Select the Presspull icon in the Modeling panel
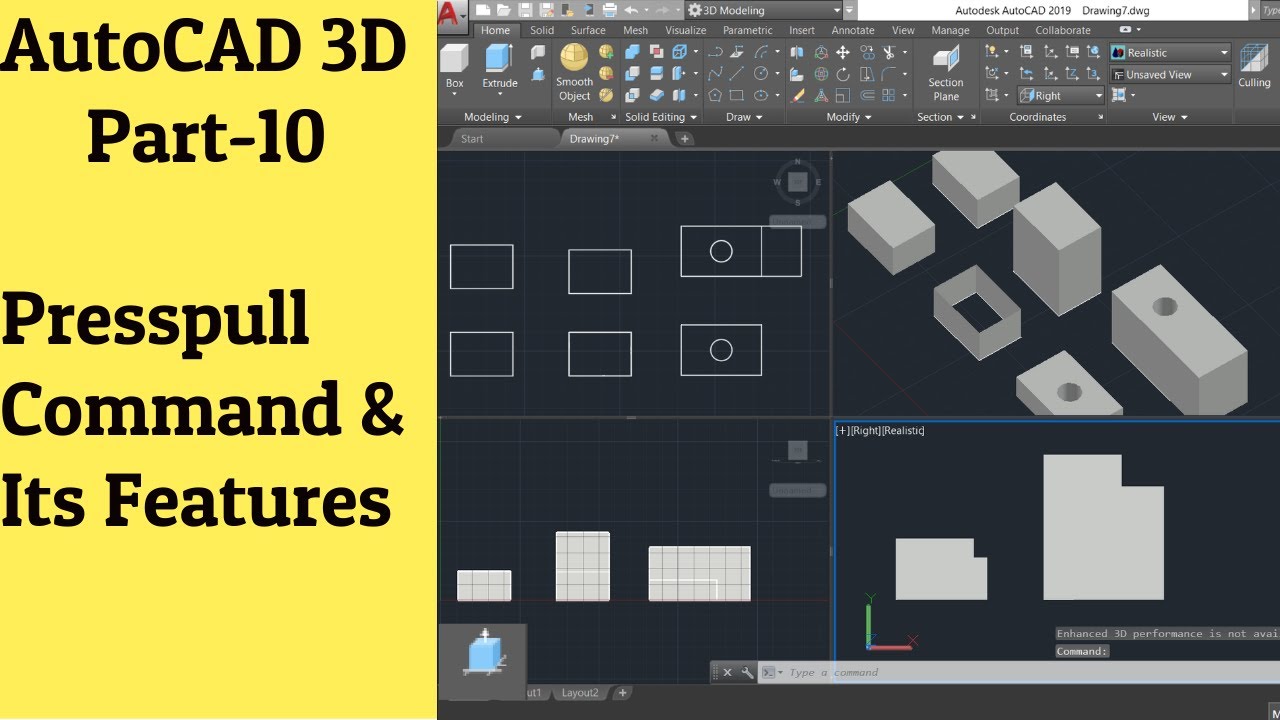Viewport: 1280px width, 720px height. (x=538, y=75)
